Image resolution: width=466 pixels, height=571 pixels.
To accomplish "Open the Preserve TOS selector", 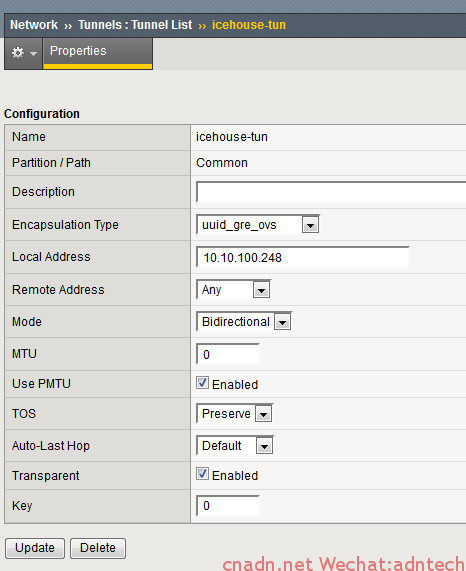I will [x=234, y=413].
